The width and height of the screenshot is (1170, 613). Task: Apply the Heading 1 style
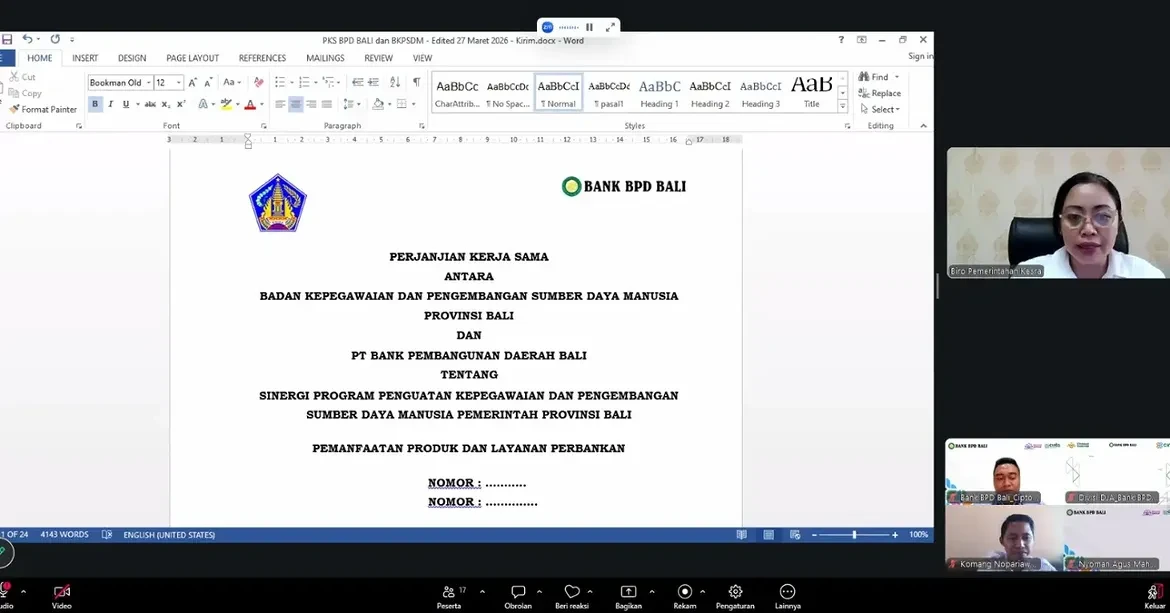click(x=660, y=92)
